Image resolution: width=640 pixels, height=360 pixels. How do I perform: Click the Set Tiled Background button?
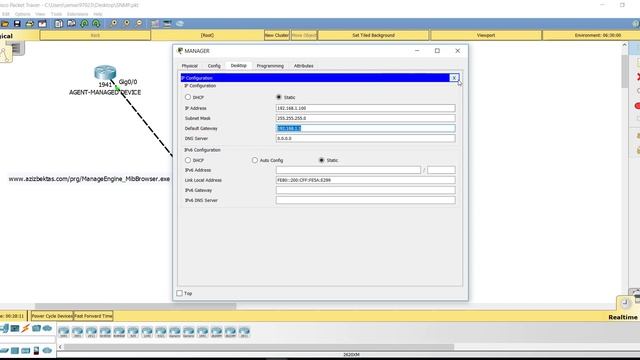click(x=373, y=36)
